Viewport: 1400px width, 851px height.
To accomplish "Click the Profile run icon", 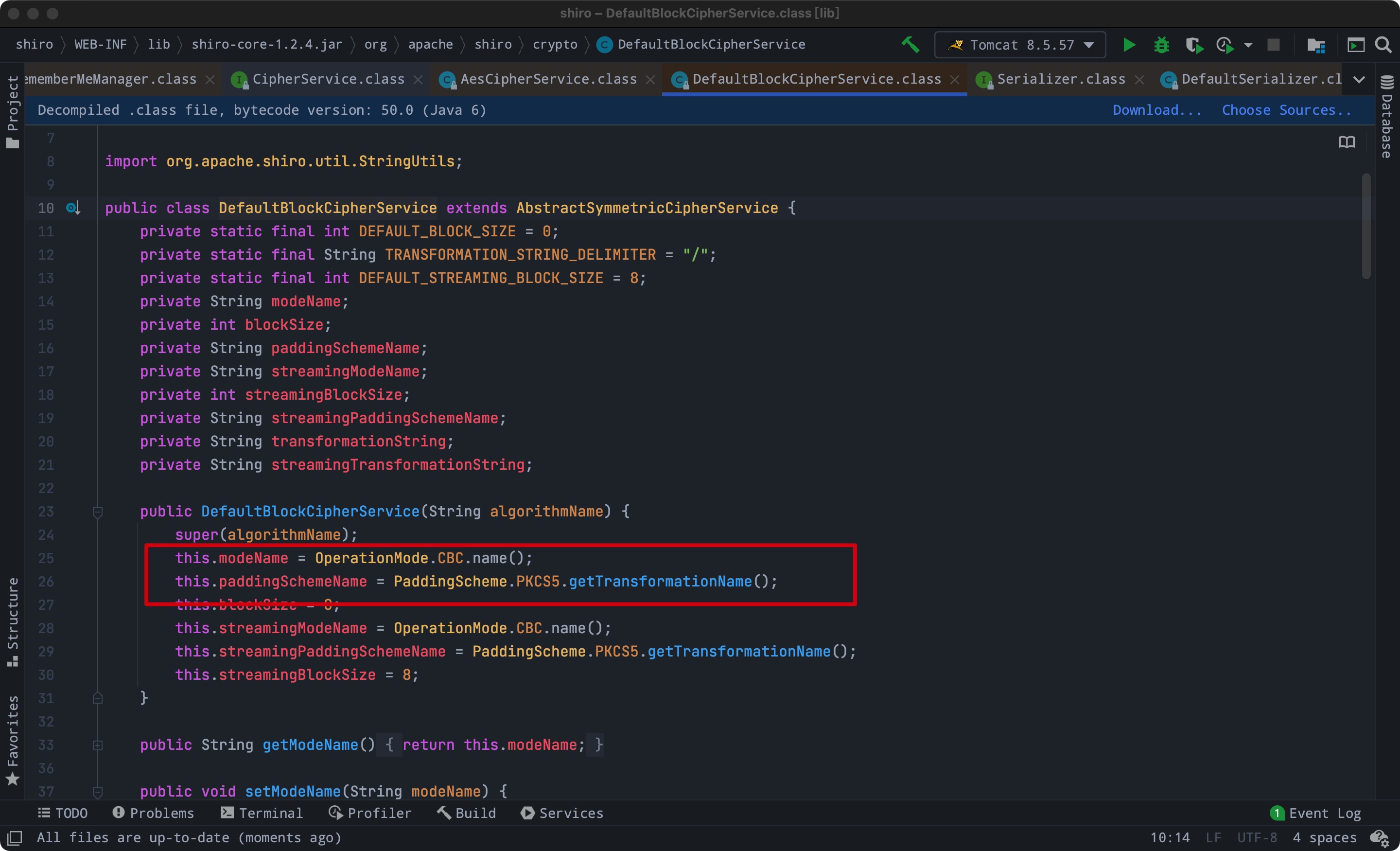I will (1225, 45).
